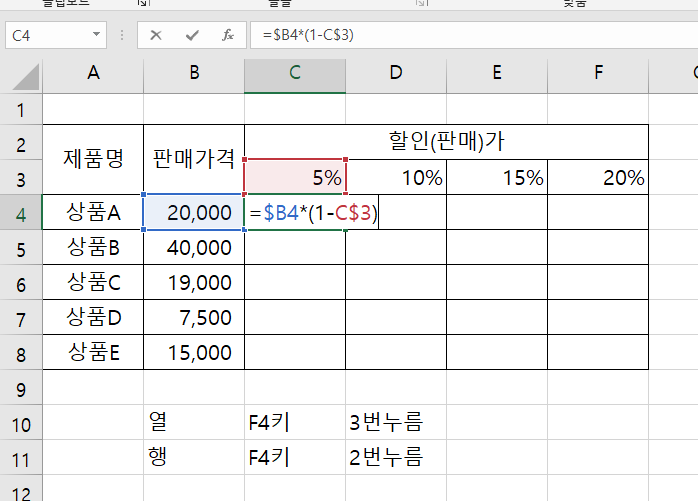
Task: Select the 20,000 price cell
Action: pyautogui.click(x=194, y=212)
